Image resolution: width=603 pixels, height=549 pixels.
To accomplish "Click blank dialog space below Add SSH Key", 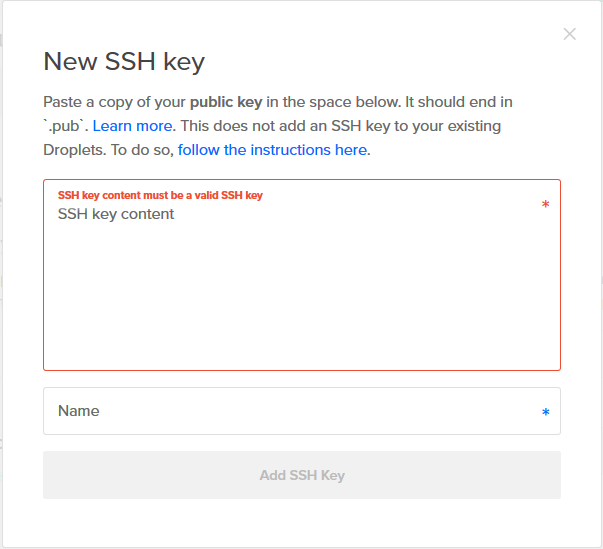I will pos(300,522).
